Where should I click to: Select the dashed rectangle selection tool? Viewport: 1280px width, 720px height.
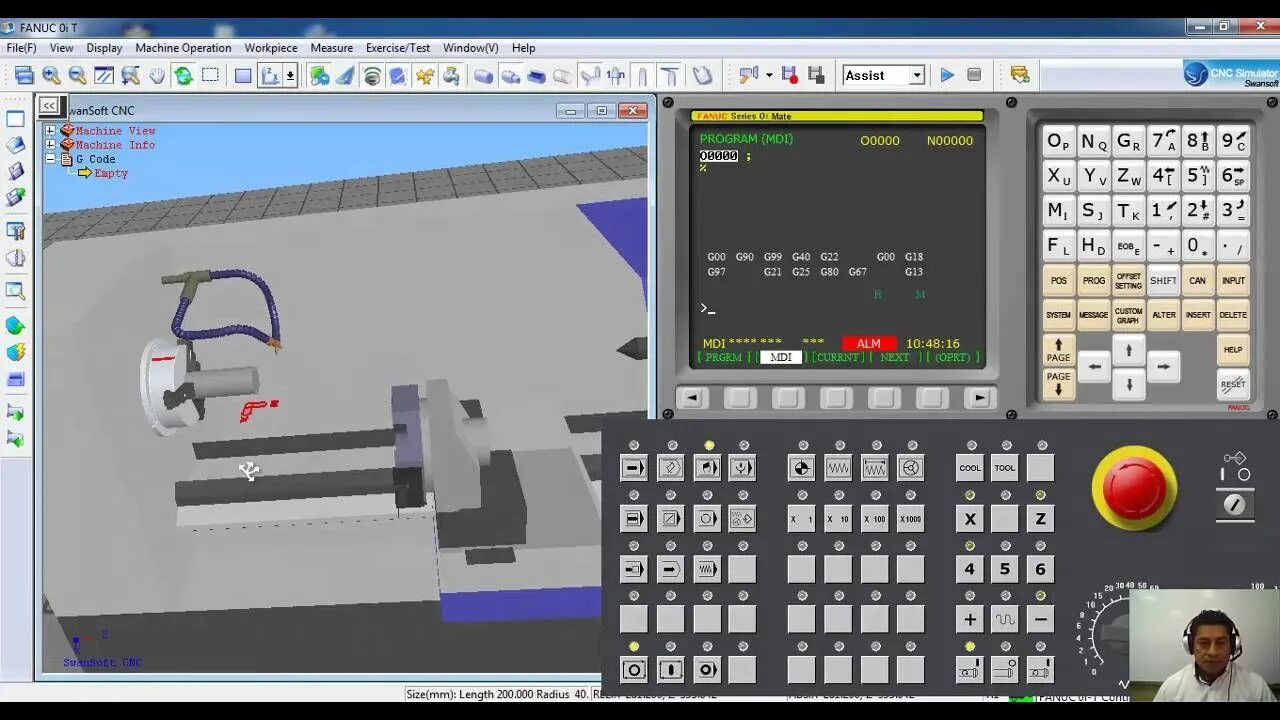(x=210, y=75)
